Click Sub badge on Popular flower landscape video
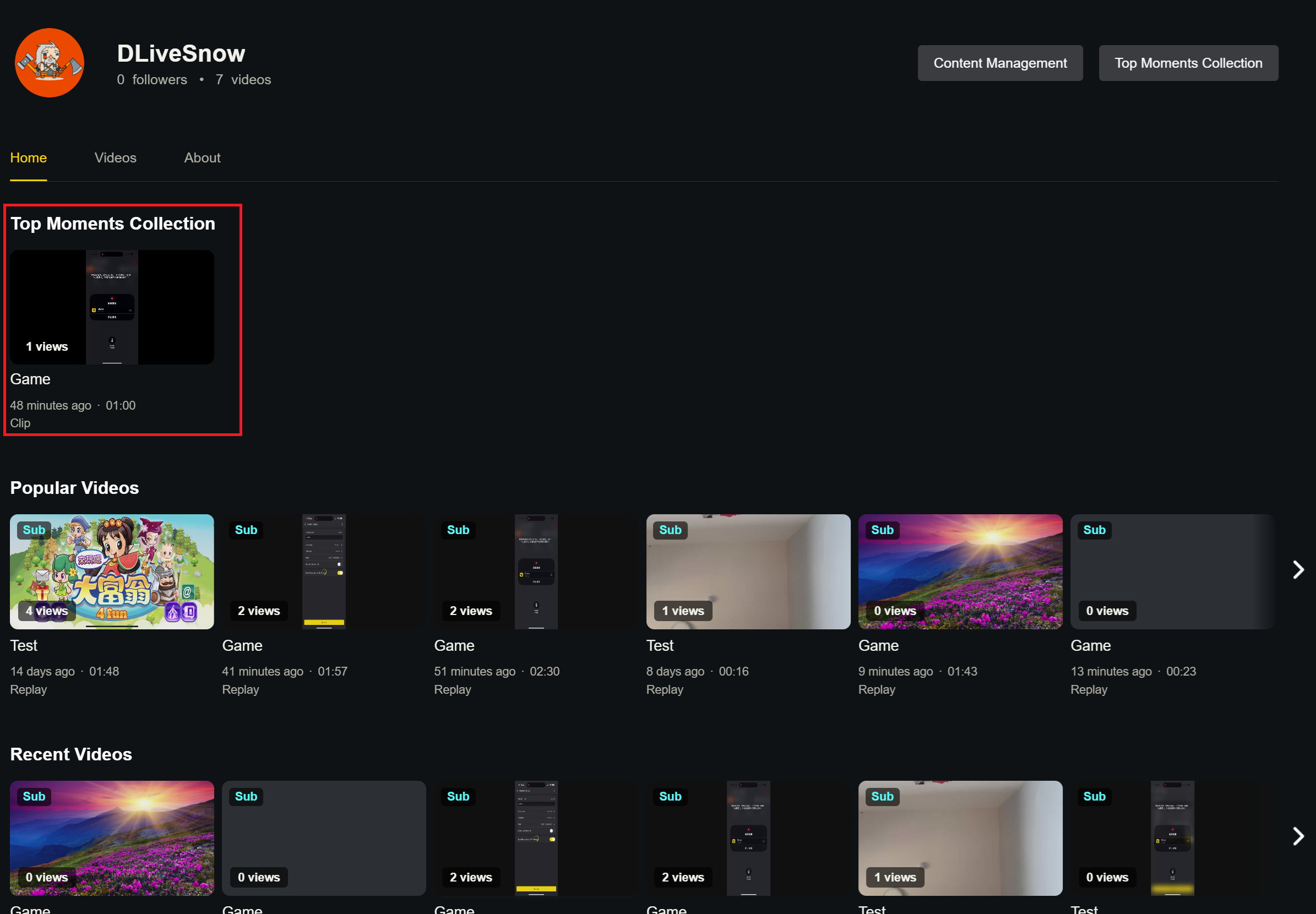Screen dimensions: 1316x914 point(882,530)
